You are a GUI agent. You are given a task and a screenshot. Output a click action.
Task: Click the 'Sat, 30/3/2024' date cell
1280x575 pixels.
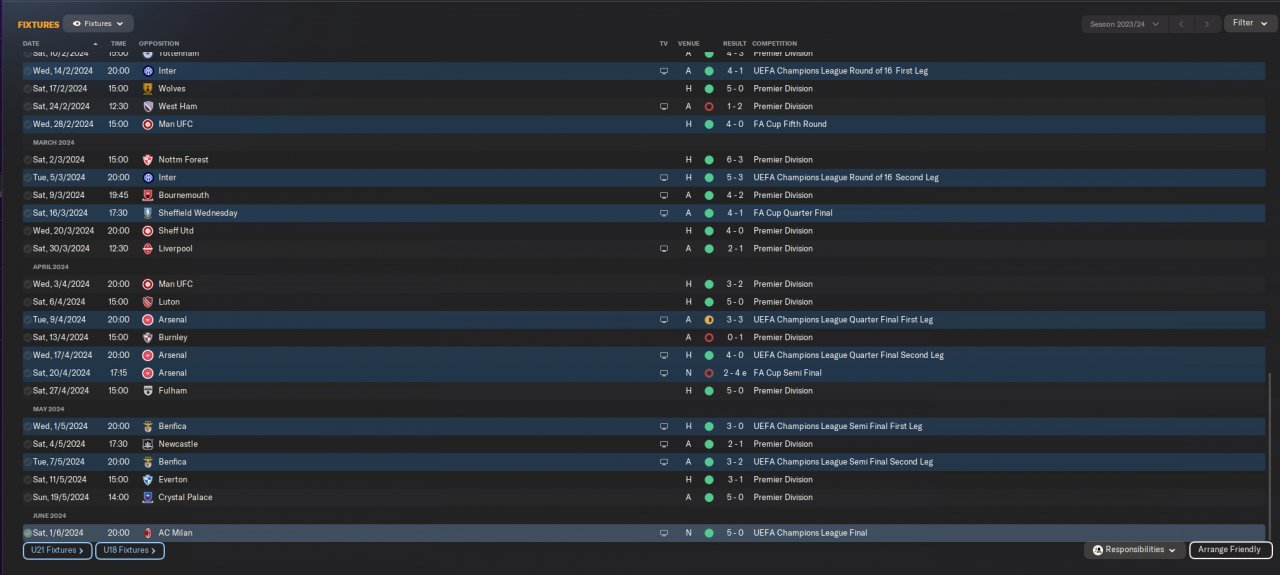(x=59, y=249)
